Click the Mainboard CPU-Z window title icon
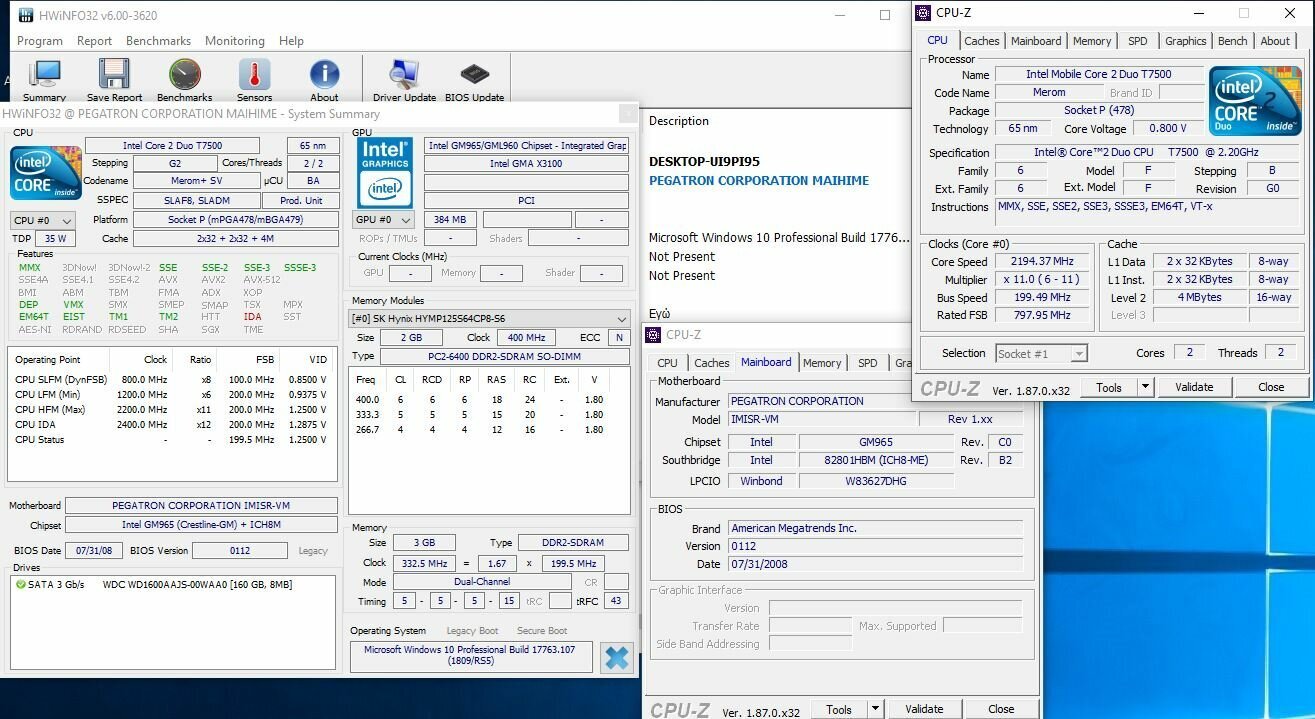Image resolution: width=1315 pixels, height=719 pixels. [654, 335]
